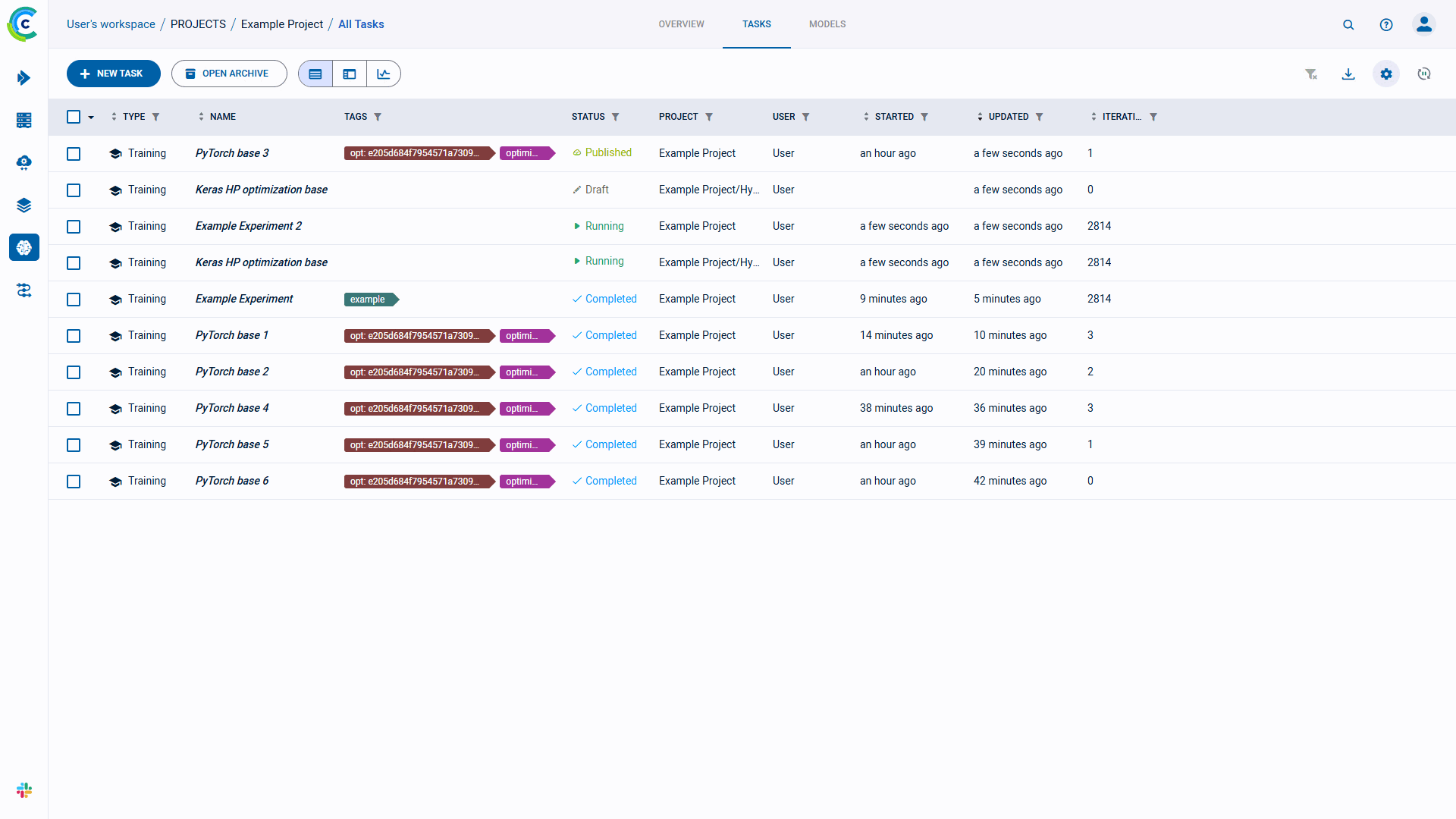
Task: Select the table list view toggle icon
Action: tap(315, 73)
